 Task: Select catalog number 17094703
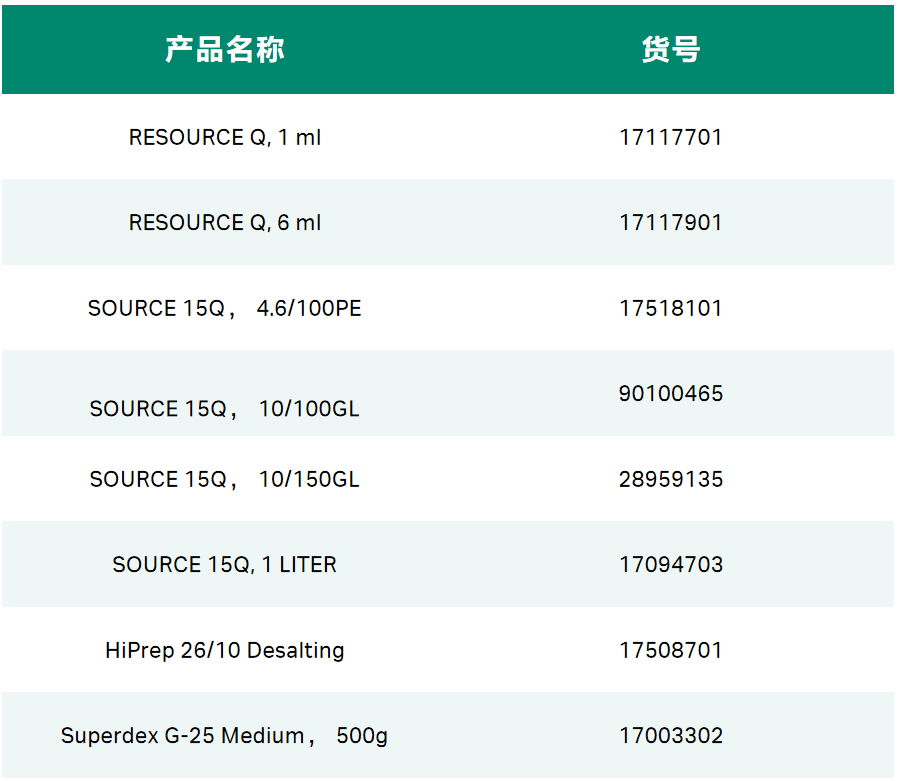coord(669,564)
